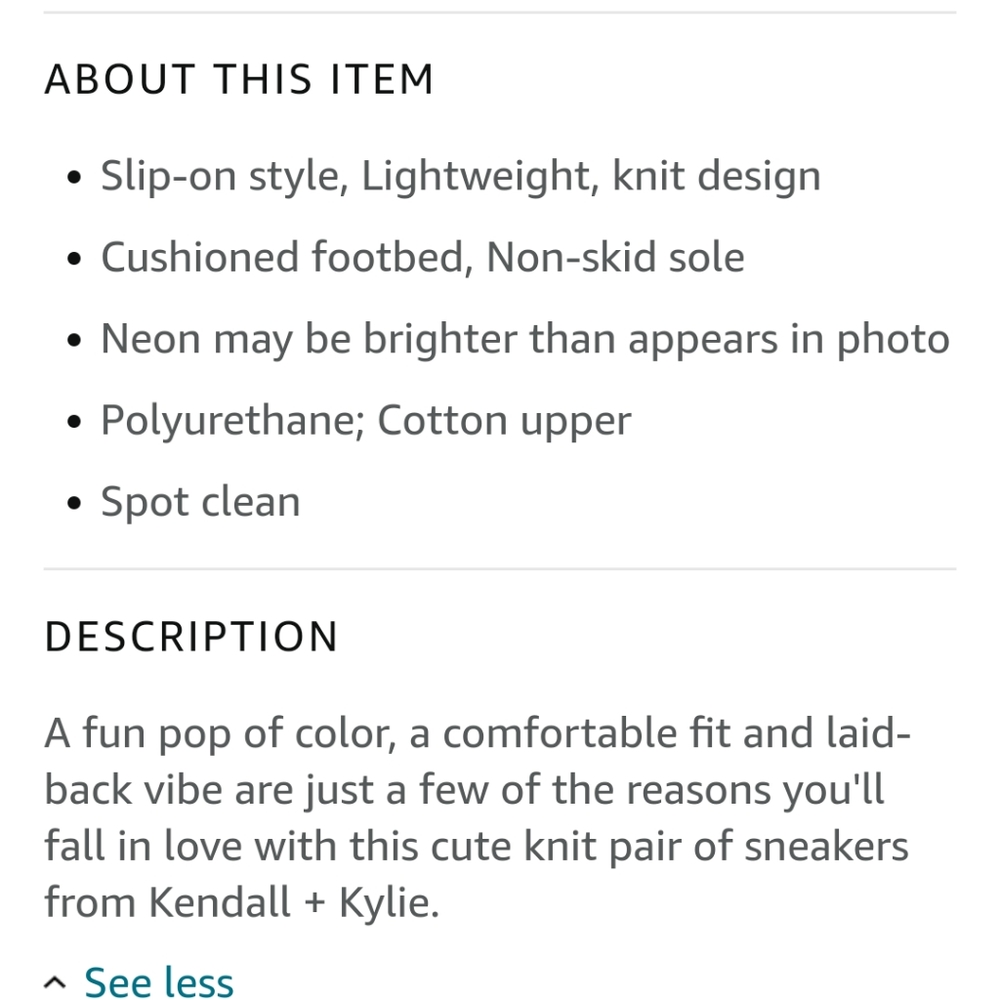1000x1000 pixels.
Task: Select the Spot clean bullet item
Action: coord(200,501)
